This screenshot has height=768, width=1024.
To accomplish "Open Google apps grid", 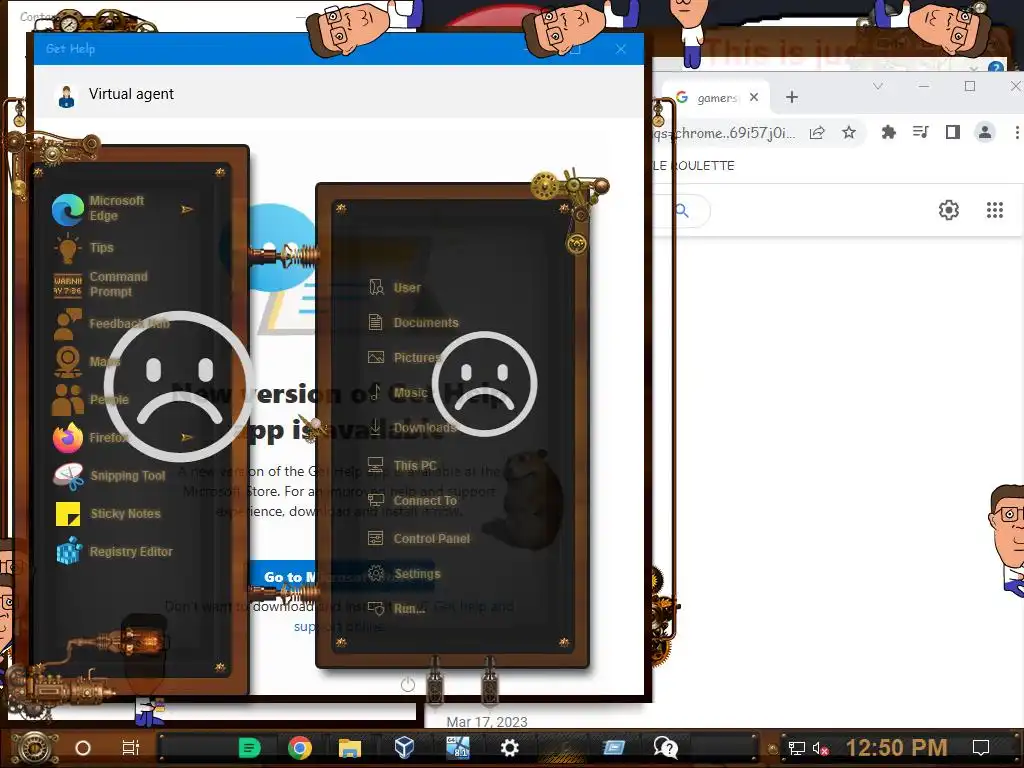I will (x=995, y=210).
